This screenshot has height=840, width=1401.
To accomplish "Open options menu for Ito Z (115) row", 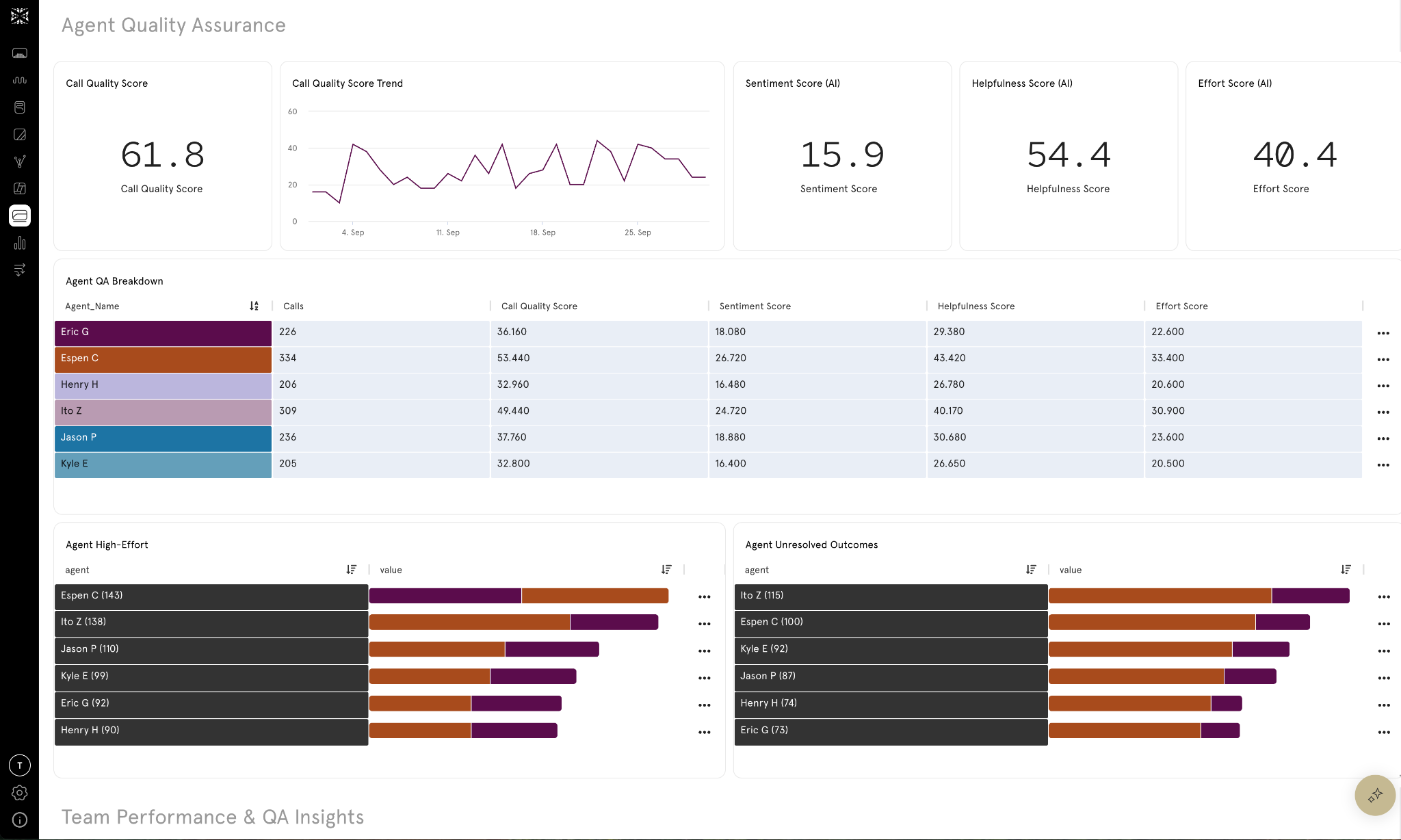I will point(1383,596).
